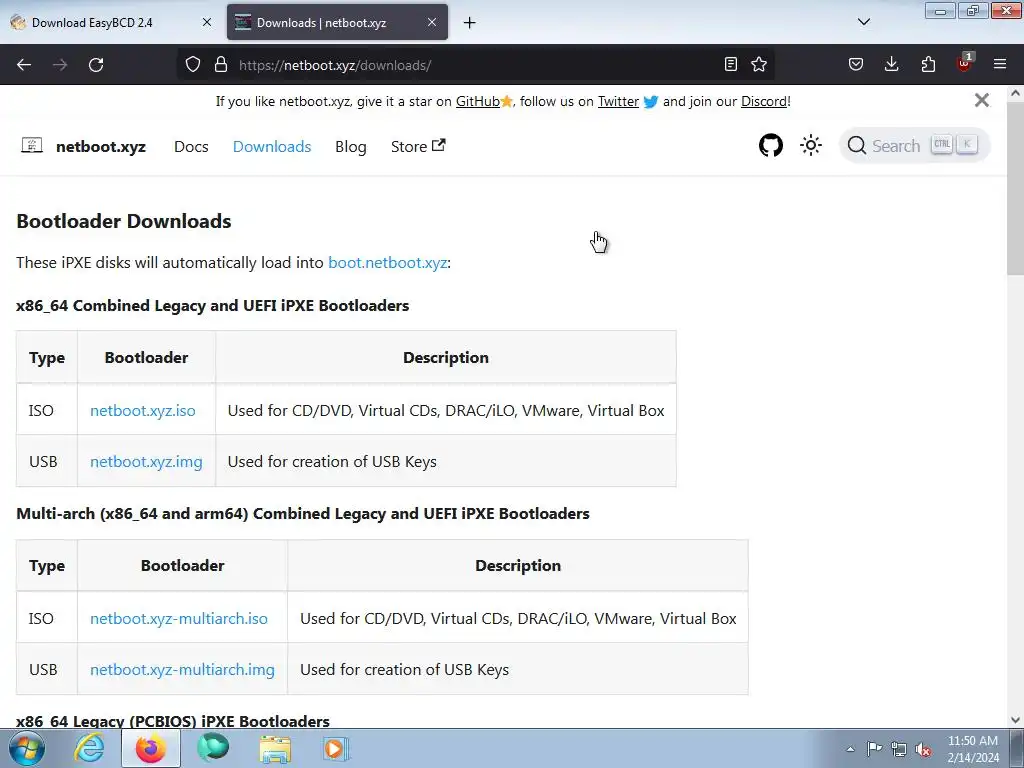This screenshot has height=768, width=1024.
Task: Open netboot.xyz GitHub repository icon
Action: 771,145
